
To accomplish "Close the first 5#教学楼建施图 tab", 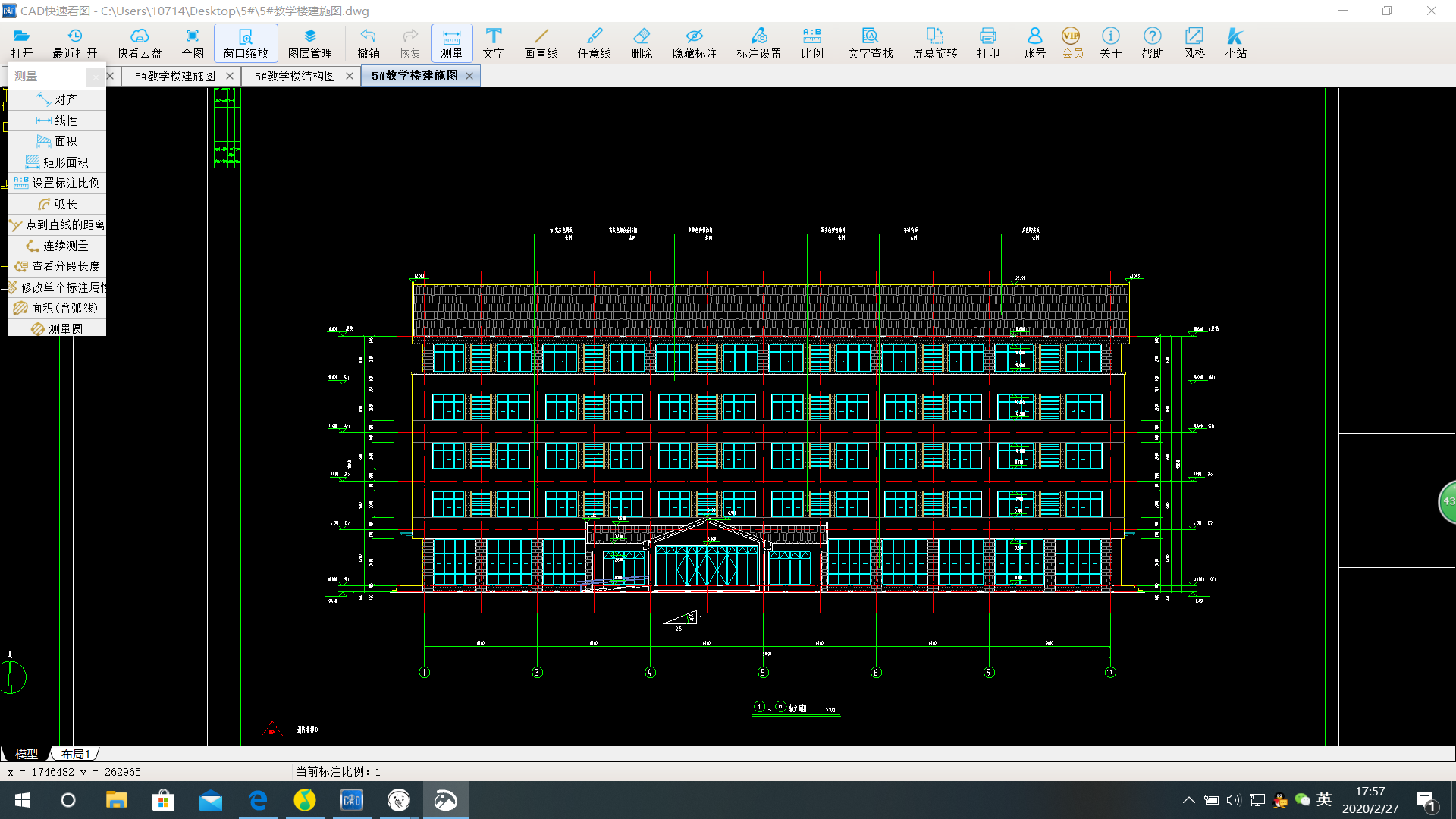I will [x=230, y=76].
